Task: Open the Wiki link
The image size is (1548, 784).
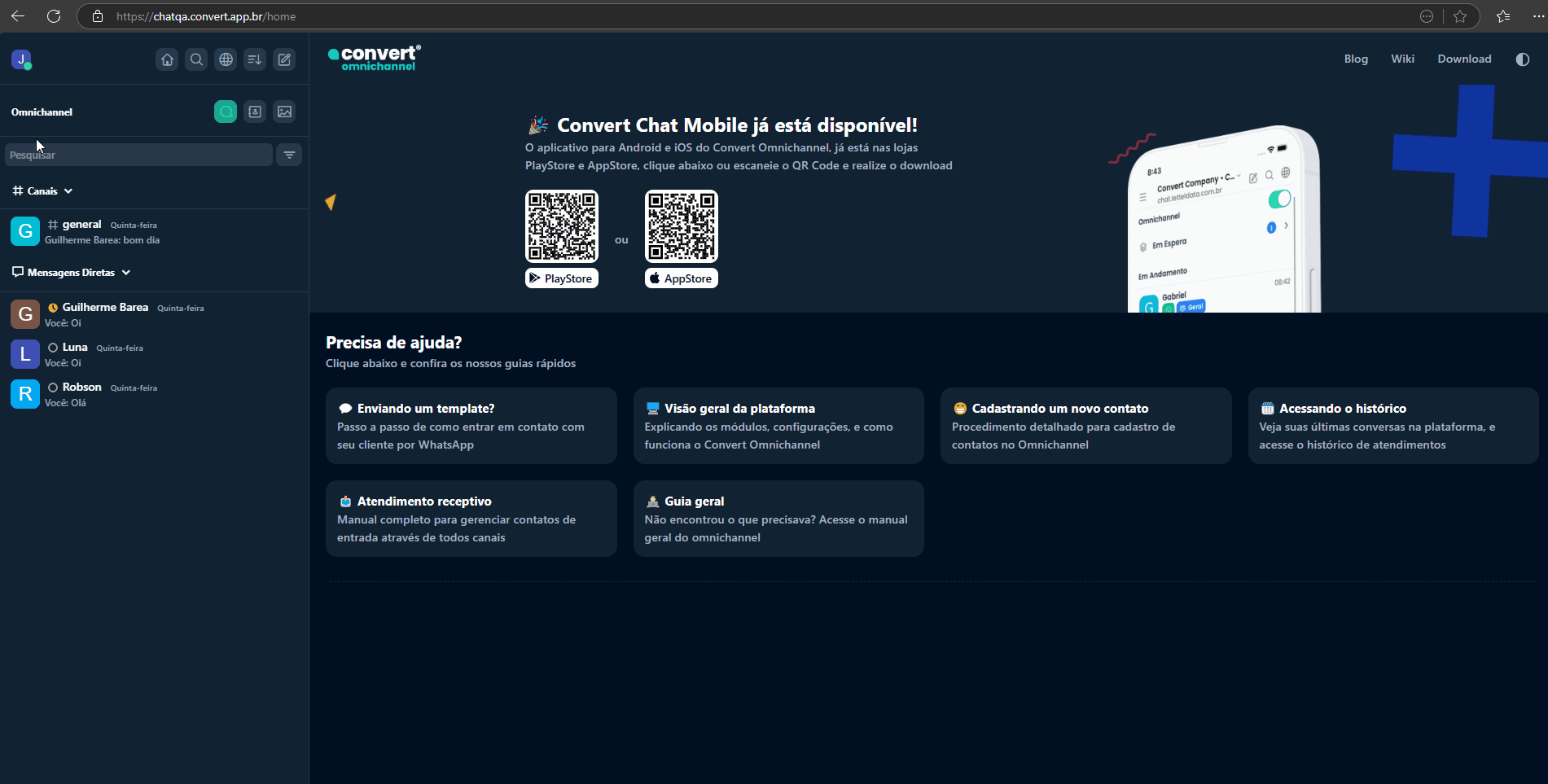Action: tap(1402, 59)
